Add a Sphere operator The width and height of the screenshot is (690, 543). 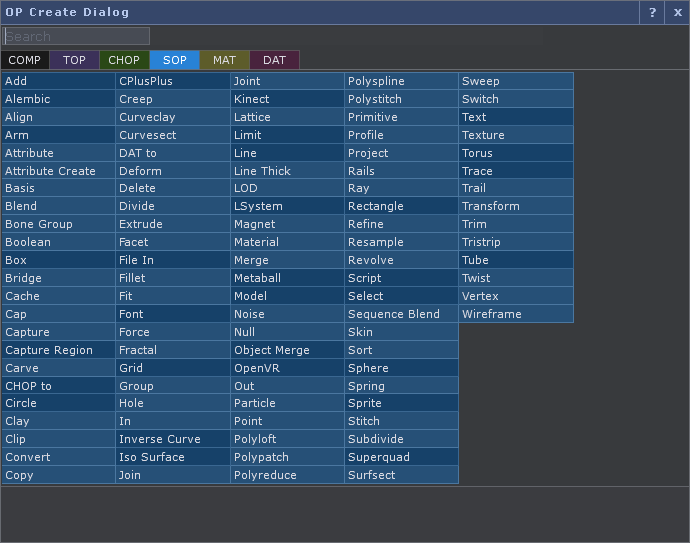point(401,368)
